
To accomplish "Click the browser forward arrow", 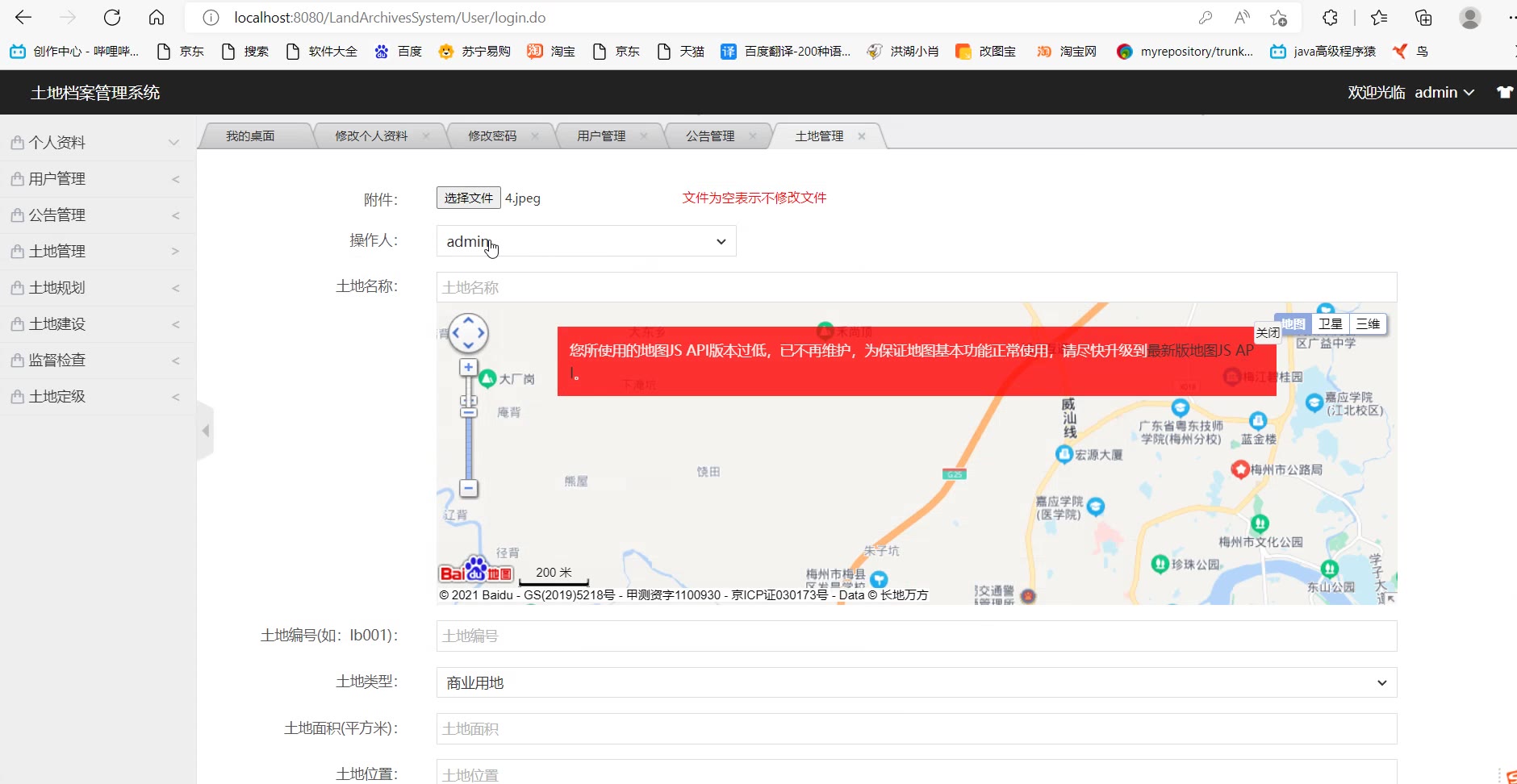I will point(68,18).
